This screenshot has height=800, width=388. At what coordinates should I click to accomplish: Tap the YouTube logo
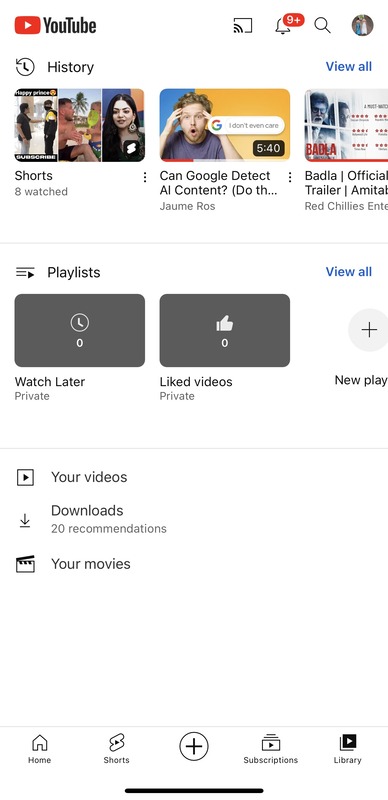[x=55, y=25]
